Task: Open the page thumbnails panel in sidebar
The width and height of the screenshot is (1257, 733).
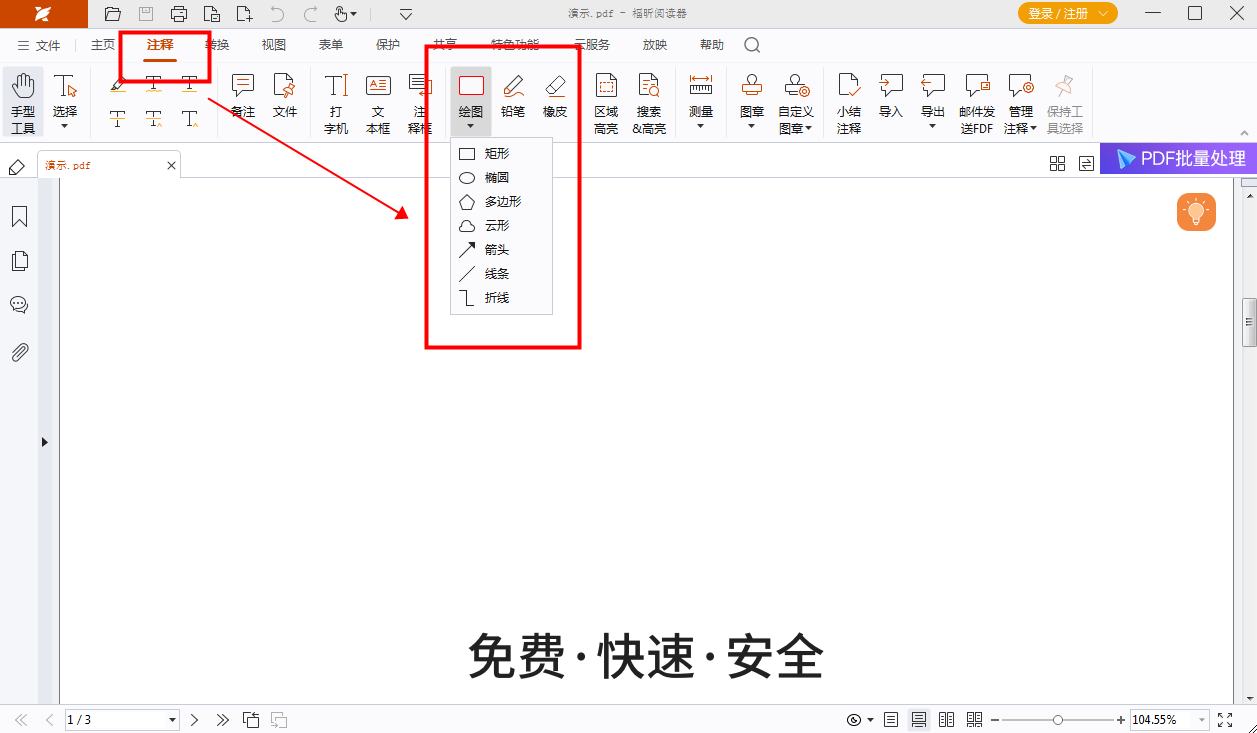Action: (19, 261)
